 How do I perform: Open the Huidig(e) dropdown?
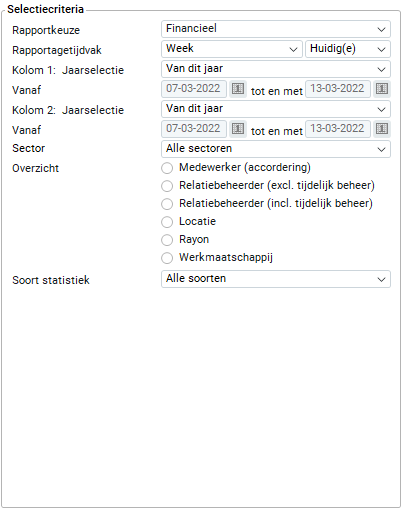click(348, 49)
